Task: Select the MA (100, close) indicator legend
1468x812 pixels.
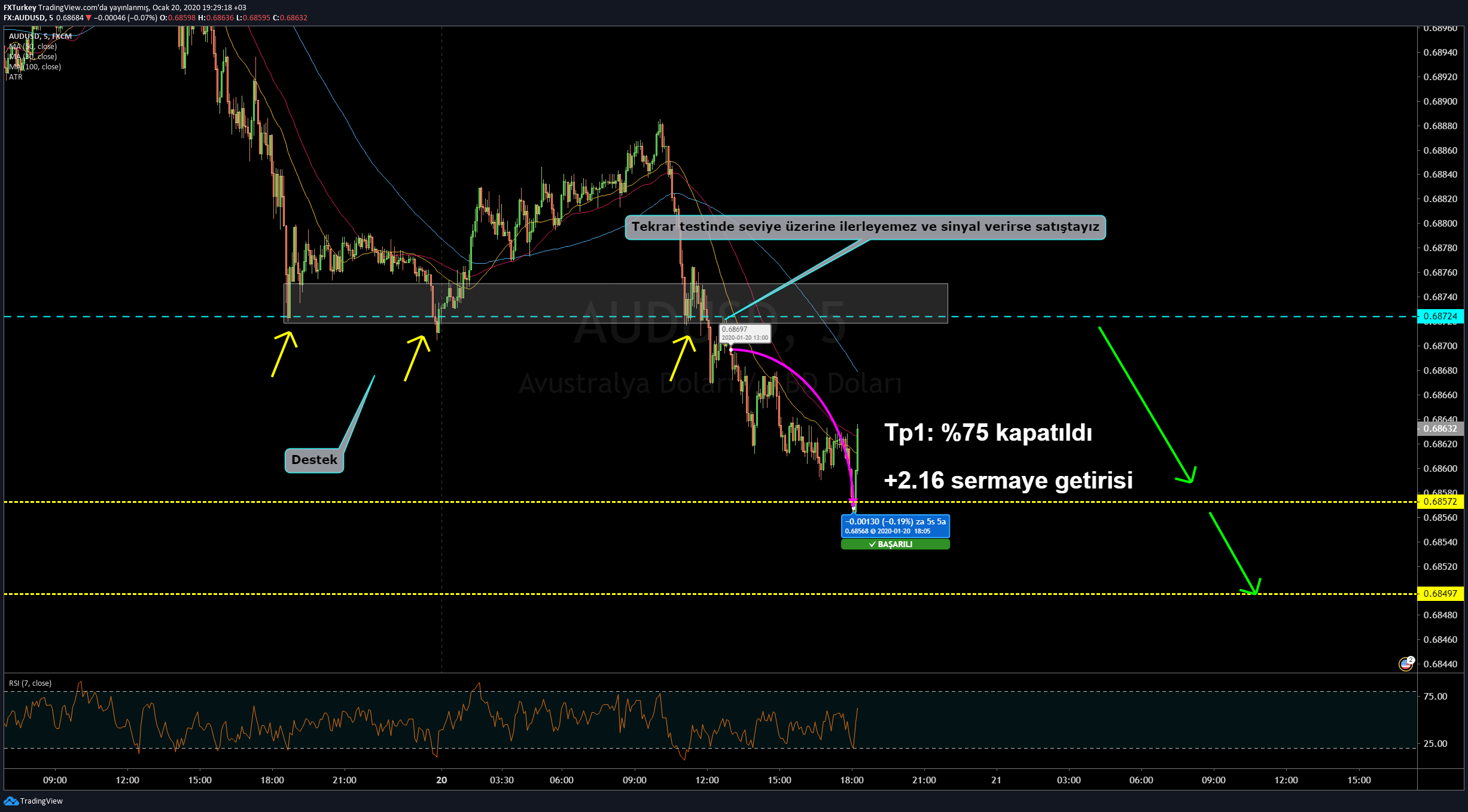Action: (35, 67)
